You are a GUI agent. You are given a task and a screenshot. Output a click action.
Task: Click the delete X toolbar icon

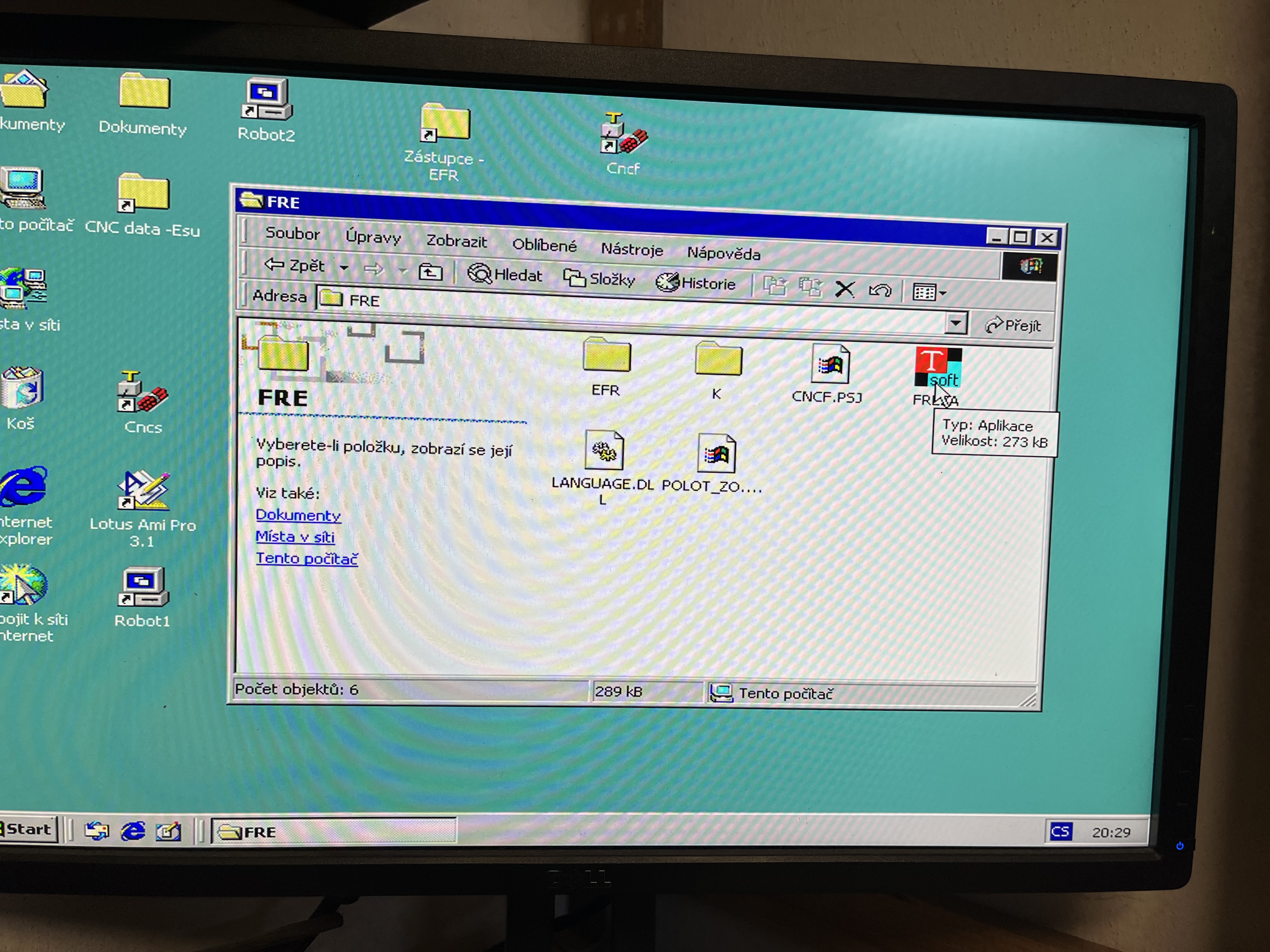(844, 289)
